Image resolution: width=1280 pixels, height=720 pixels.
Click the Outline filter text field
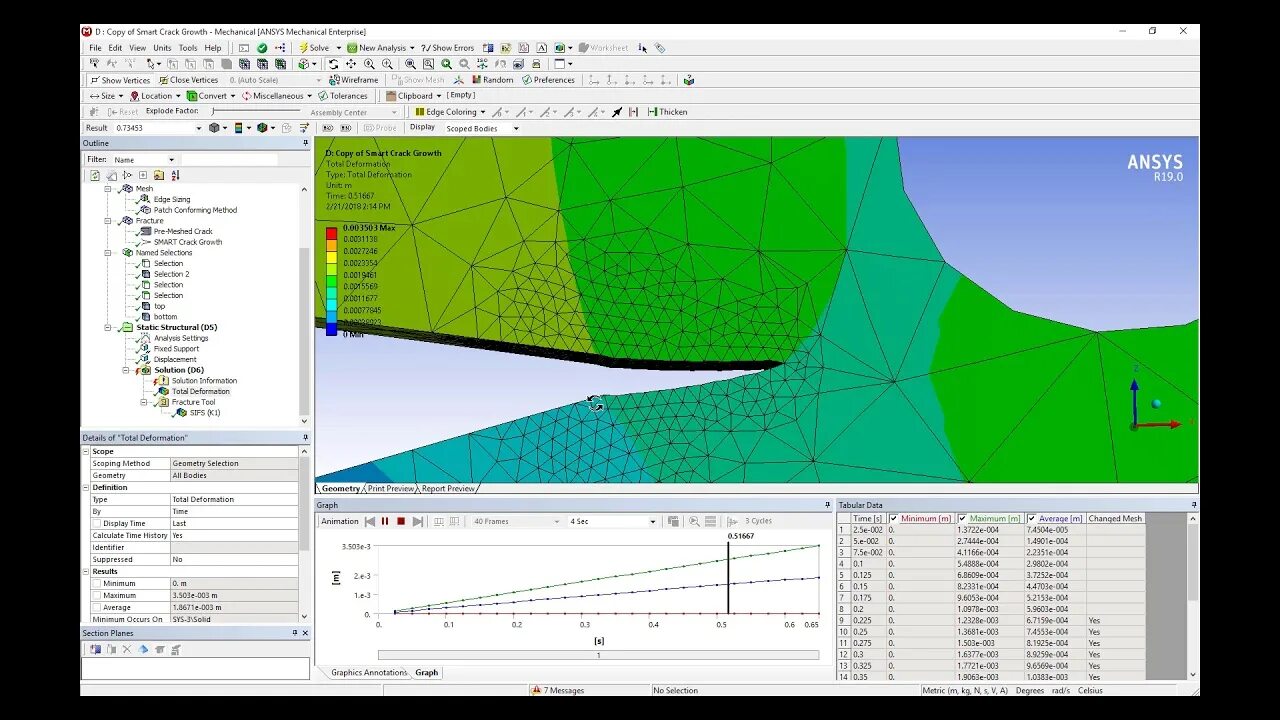coord(228,160)
